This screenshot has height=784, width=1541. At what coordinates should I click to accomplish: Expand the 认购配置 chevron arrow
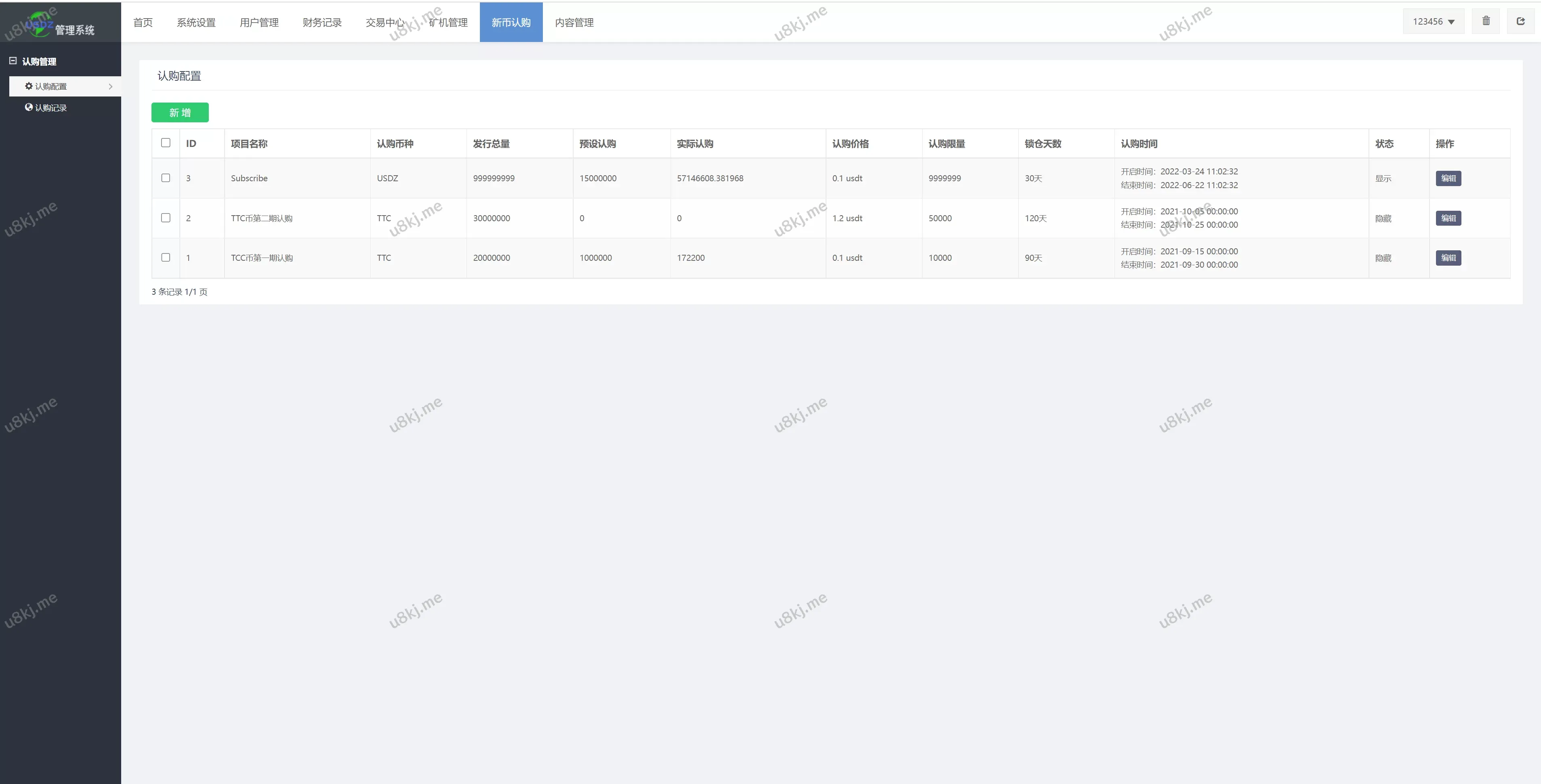coord(111,87)
